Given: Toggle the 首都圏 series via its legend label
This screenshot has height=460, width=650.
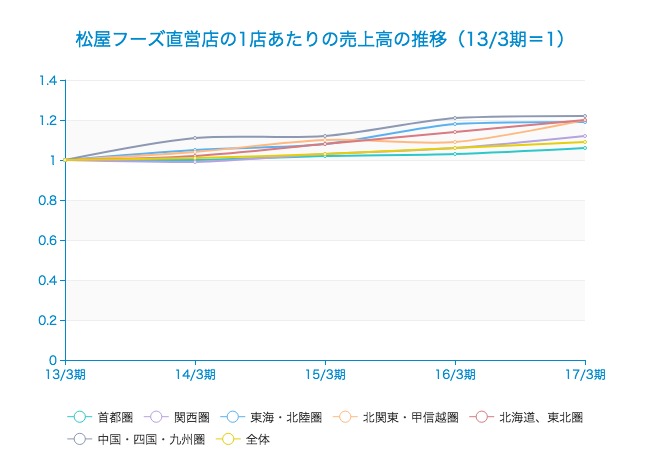Looking at the screenshot, I should pyautogui.click(x=115, y=416).
